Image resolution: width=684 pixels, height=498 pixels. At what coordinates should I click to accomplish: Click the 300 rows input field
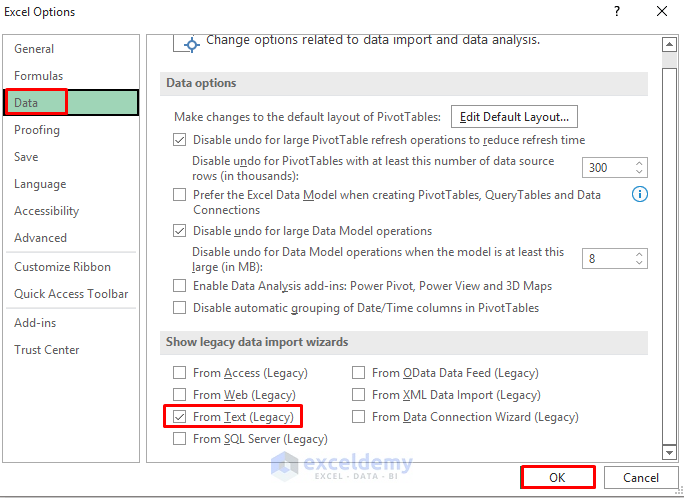pos(607,167)
